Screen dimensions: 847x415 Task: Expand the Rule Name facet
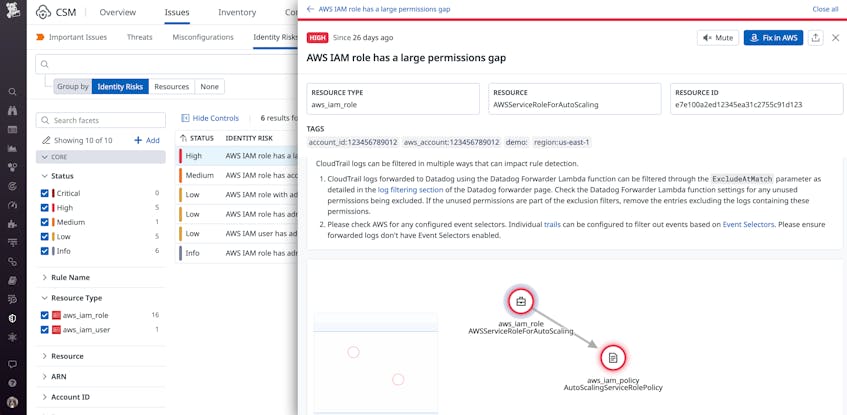coord(66,277)
